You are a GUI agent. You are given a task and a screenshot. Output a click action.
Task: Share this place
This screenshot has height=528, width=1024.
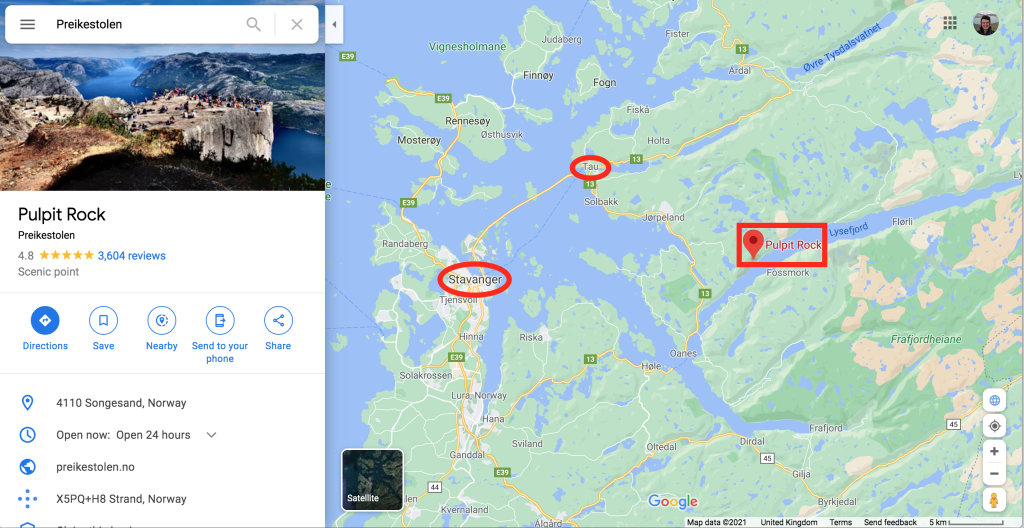tap(278, 320)
